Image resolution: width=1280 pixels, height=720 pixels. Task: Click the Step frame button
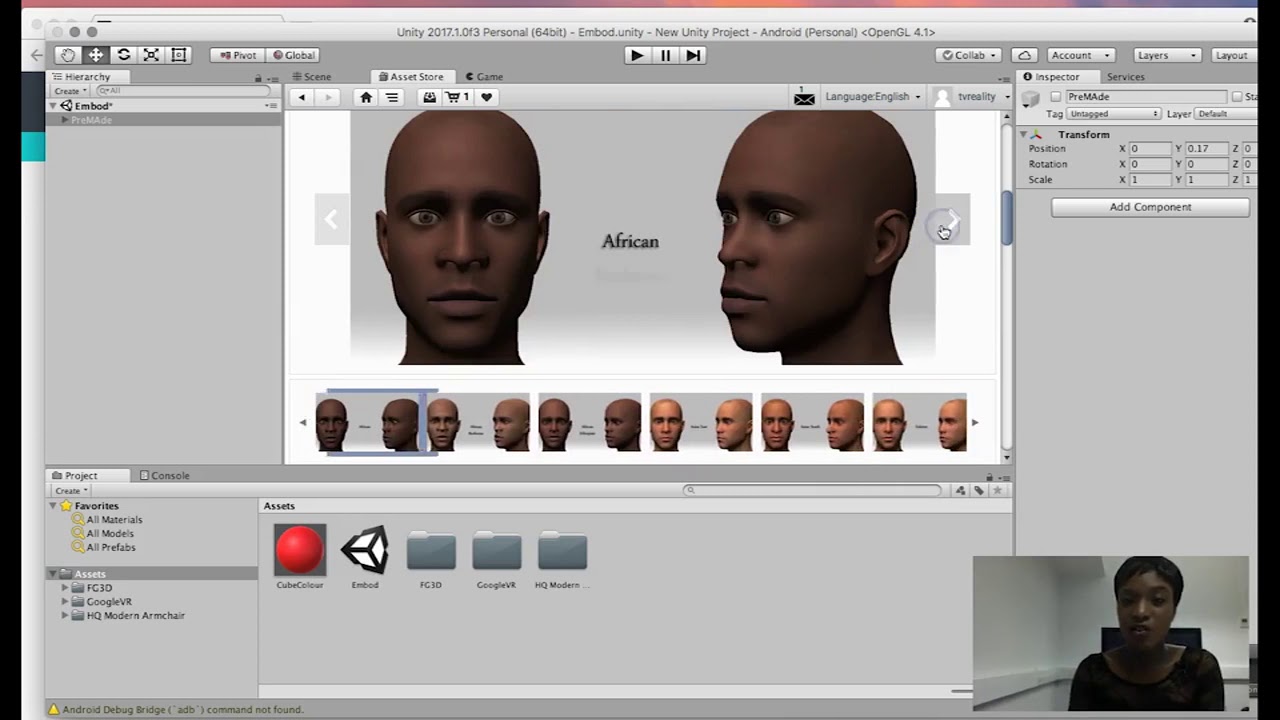(x=693, y=55)
